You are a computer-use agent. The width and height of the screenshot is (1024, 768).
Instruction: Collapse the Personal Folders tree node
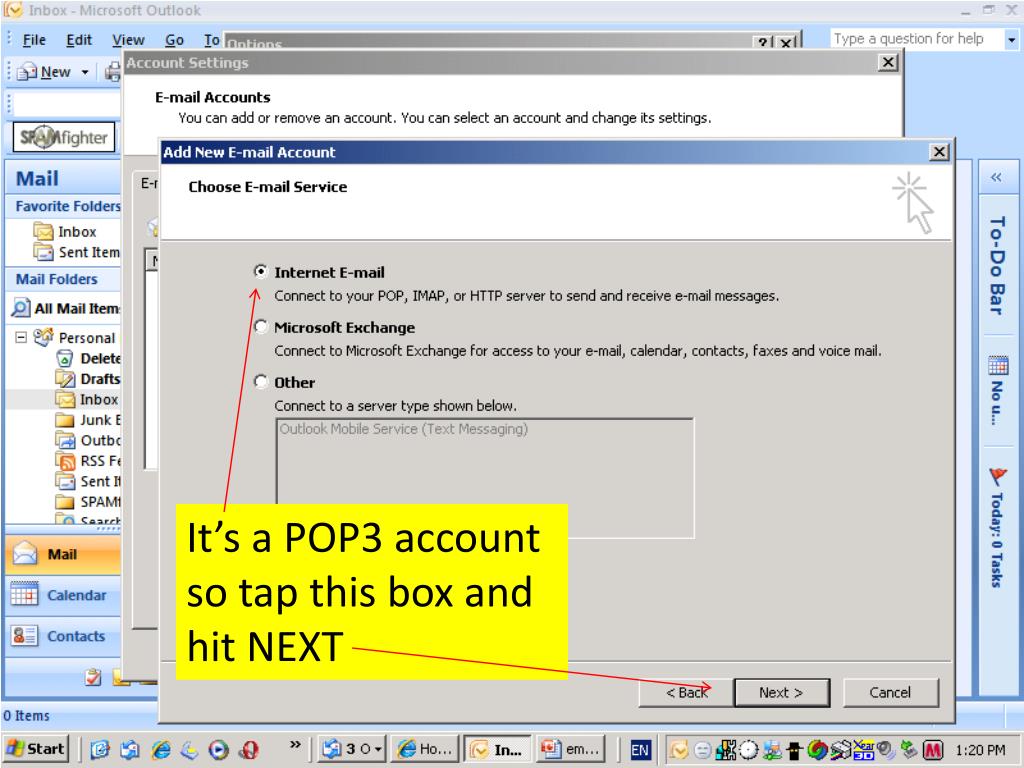click(21, 337)
